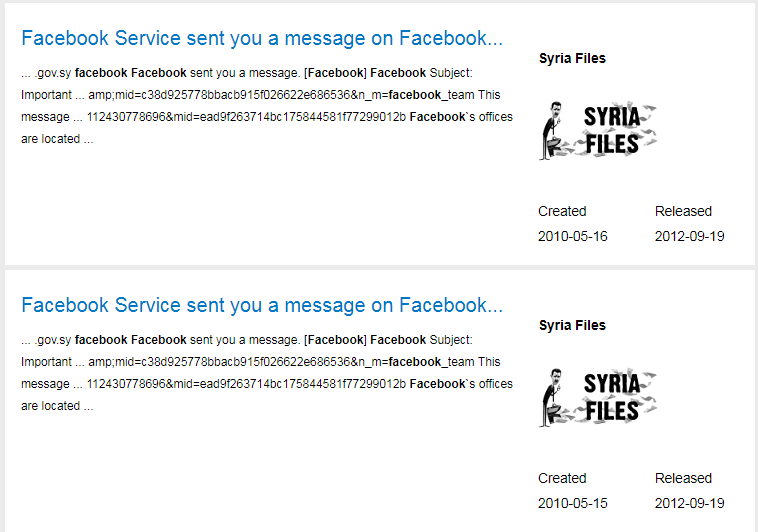Click the 'Important ... amp;mid=' line in second result
Screen dimensions: 758x532
click(x=260, y=362)
